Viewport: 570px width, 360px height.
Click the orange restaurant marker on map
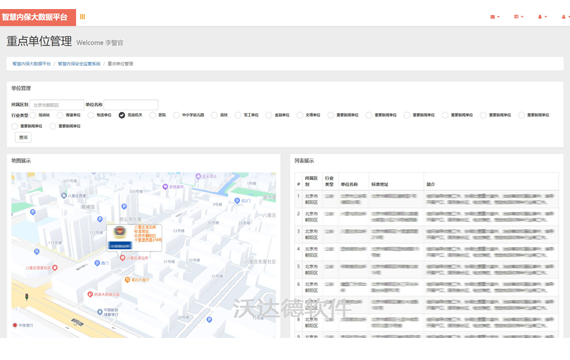point(127,280)
